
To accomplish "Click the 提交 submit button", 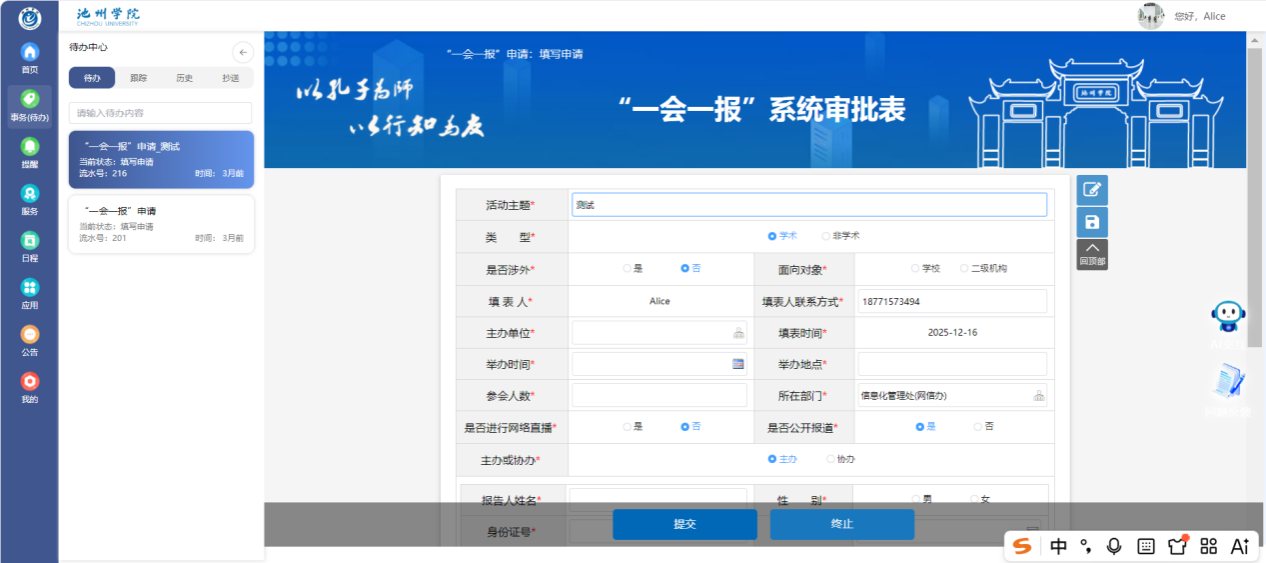I will point(684,524).
